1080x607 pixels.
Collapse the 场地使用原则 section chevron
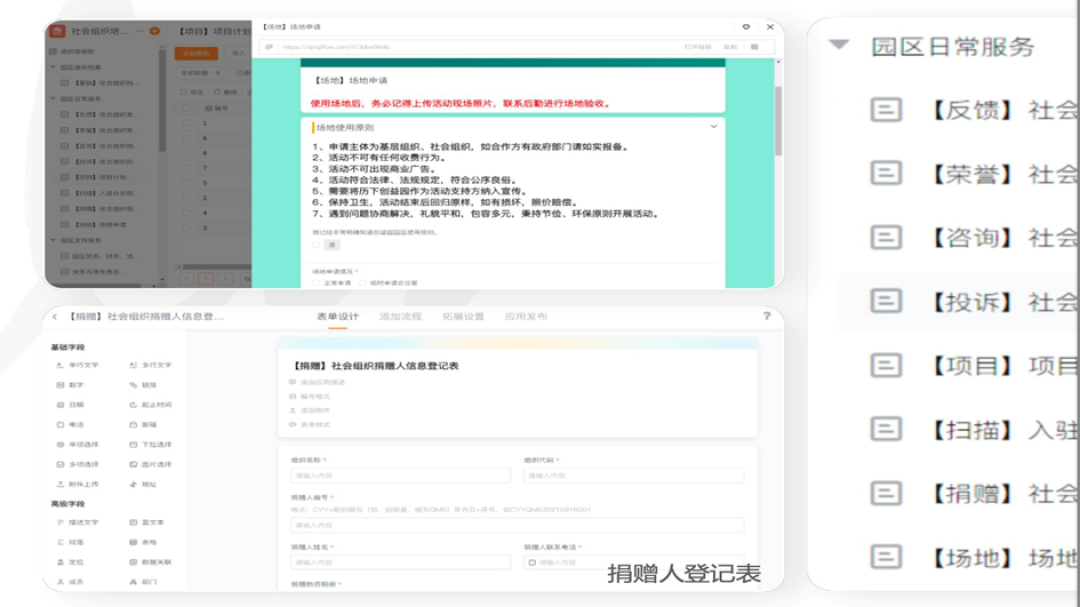pos(714,127)
